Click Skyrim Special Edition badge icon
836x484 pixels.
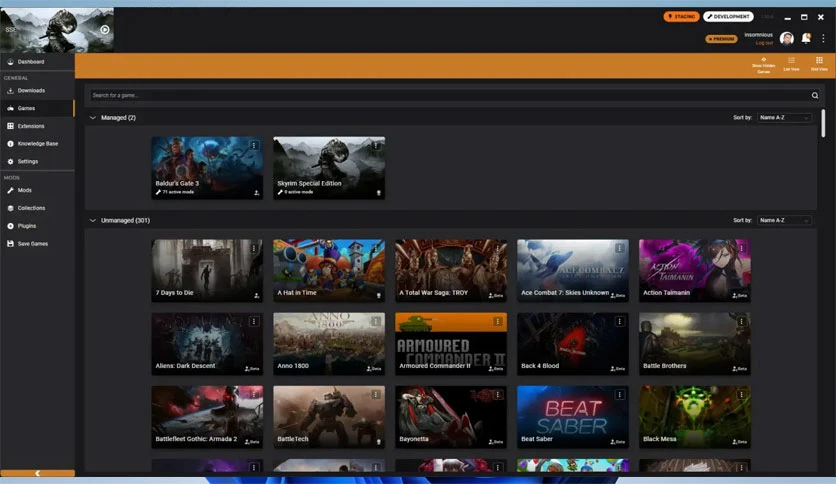coord(379,193)
